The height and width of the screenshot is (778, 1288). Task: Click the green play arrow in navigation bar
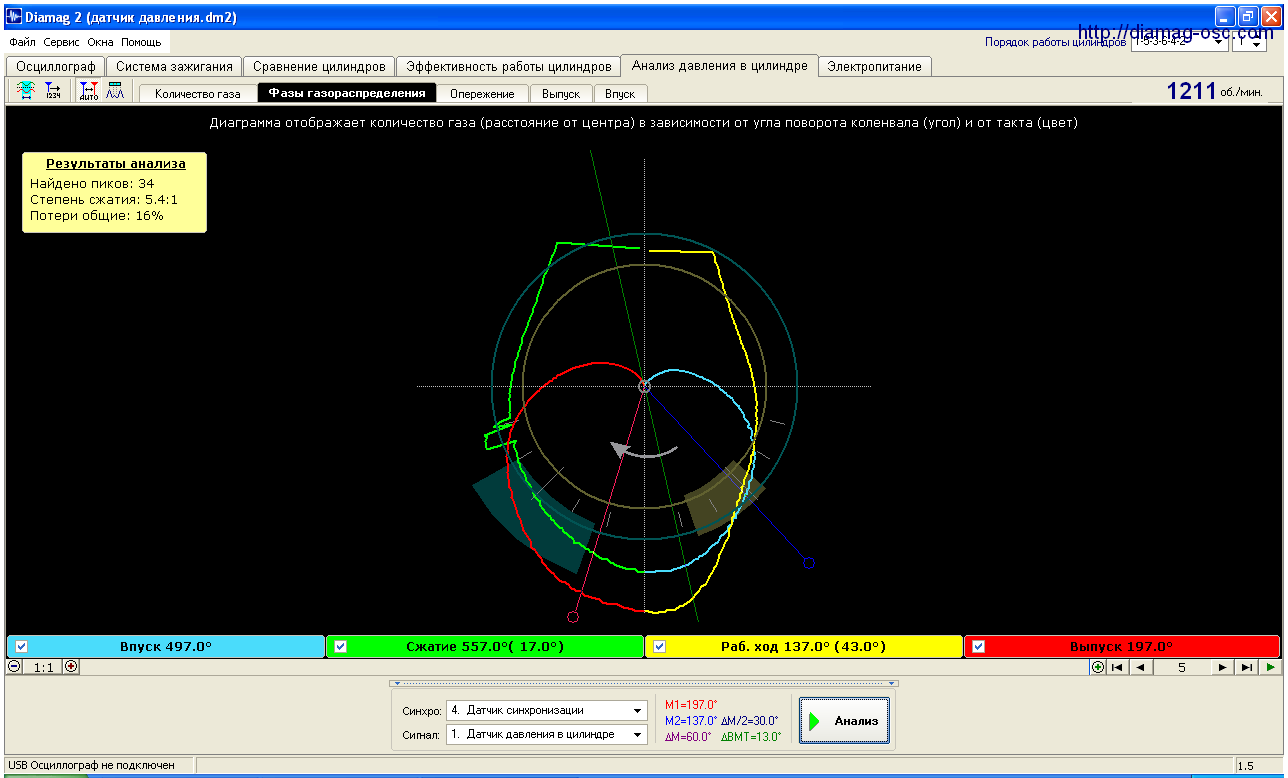1270,667
